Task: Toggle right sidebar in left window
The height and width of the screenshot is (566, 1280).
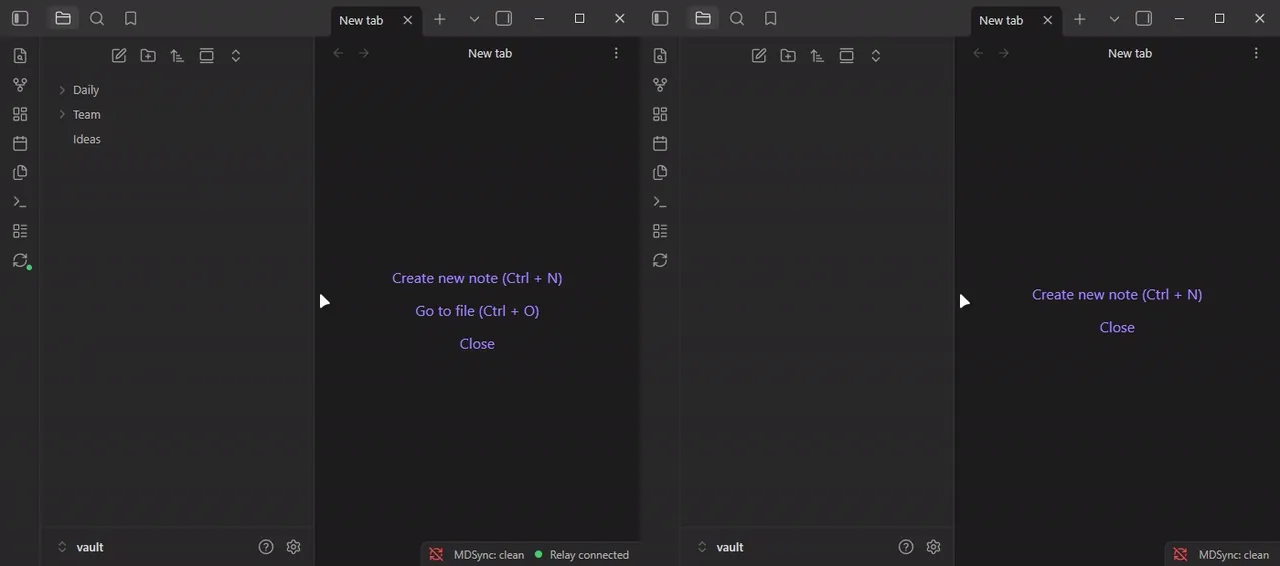Action: click(x=504, y=18)
